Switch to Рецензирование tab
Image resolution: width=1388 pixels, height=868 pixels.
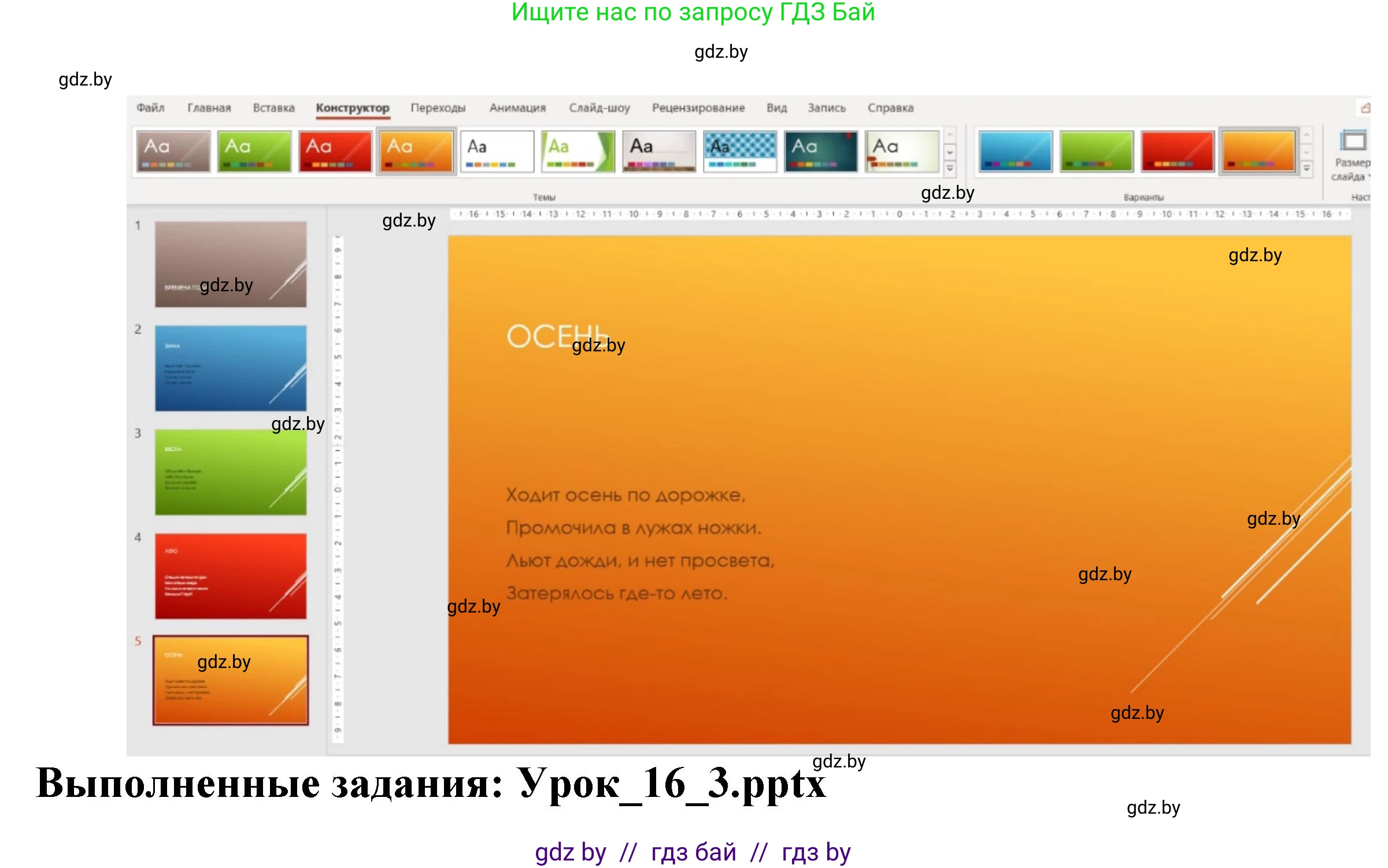pyautogui.click(x=698, y=108)
